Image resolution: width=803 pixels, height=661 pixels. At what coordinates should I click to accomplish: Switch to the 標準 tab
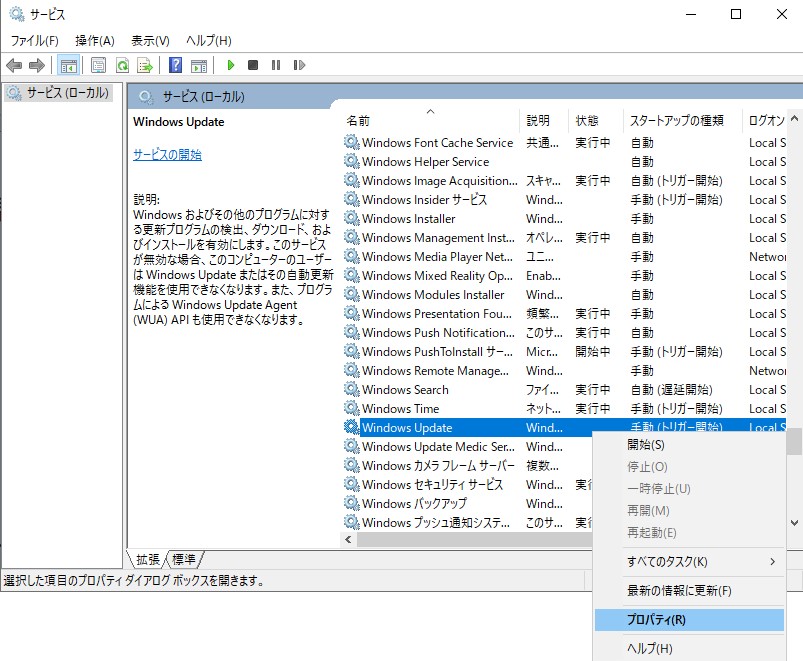pos(184,559)
